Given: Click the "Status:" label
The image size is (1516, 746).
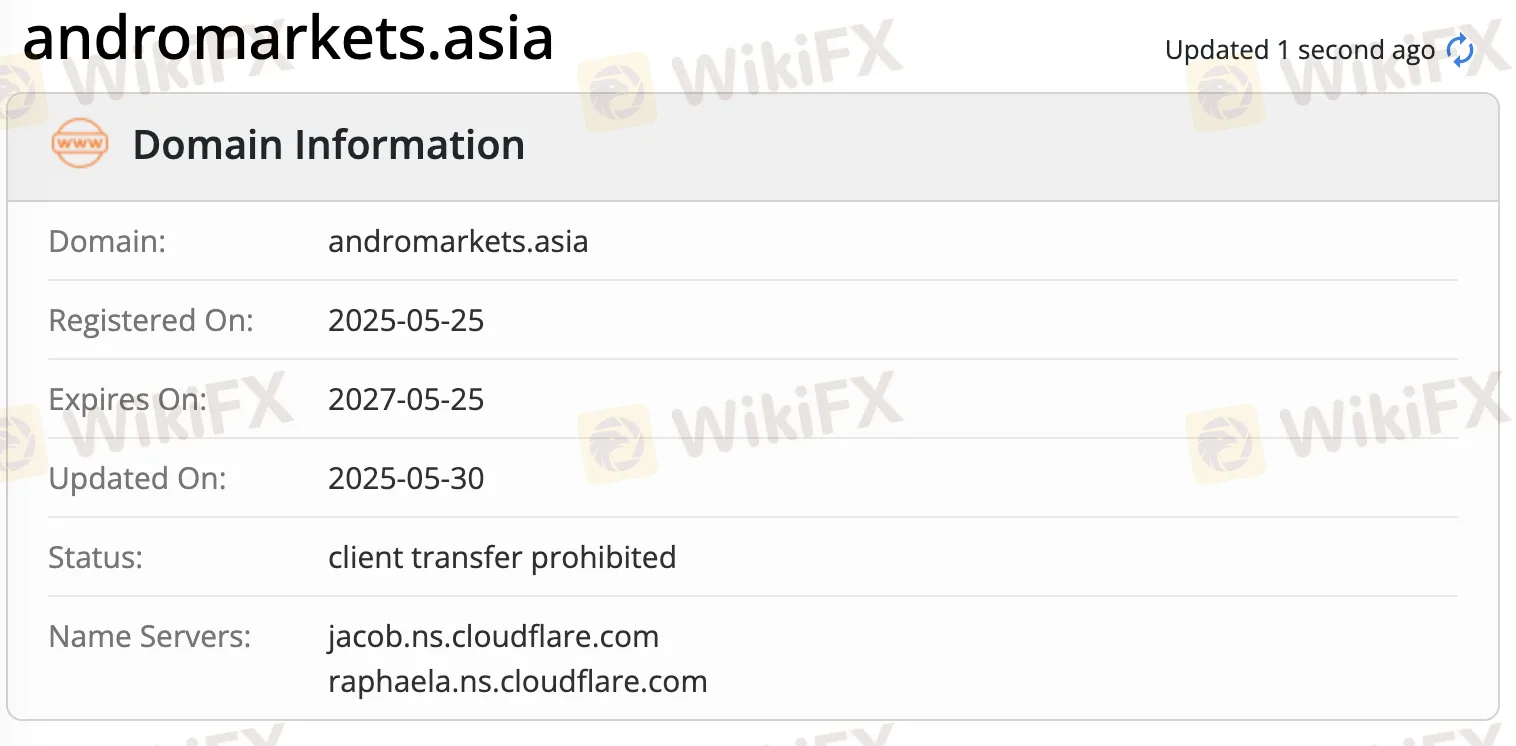Looking at the screenshot, I should [96, 557].
